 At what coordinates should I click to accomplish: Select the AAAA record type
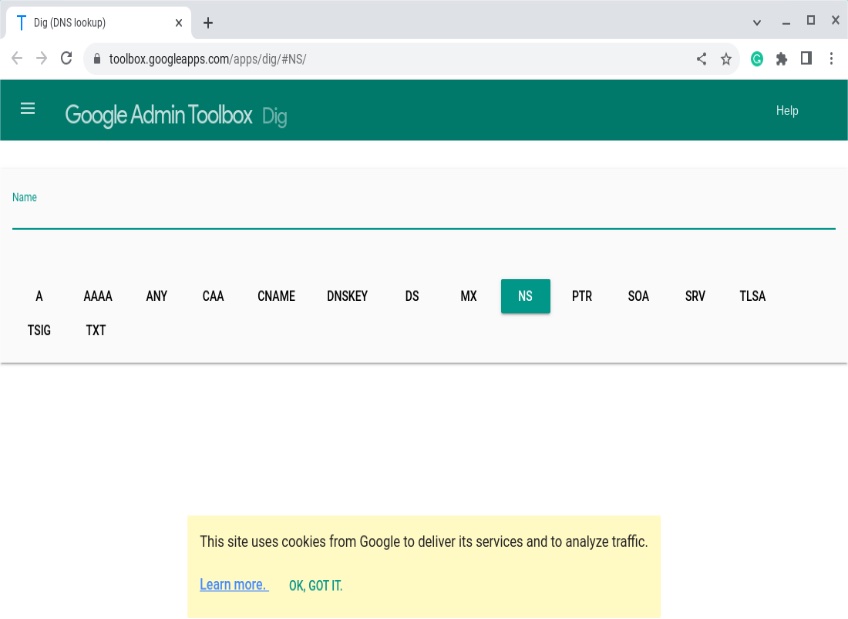click(x=98, y=296)
